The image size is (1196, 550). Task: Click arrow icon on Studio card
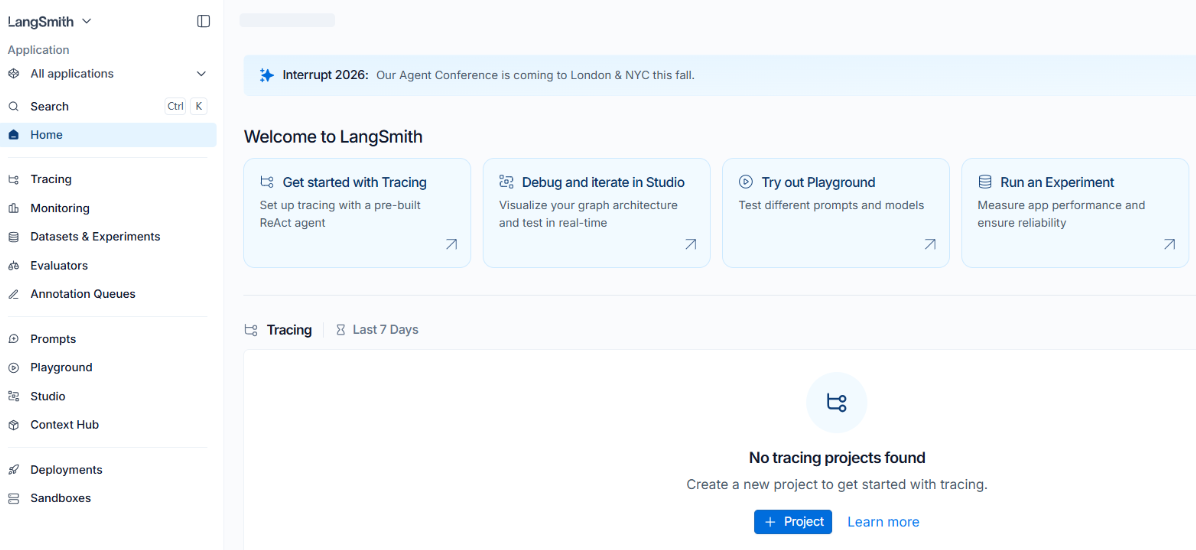[x=690, y=244]
